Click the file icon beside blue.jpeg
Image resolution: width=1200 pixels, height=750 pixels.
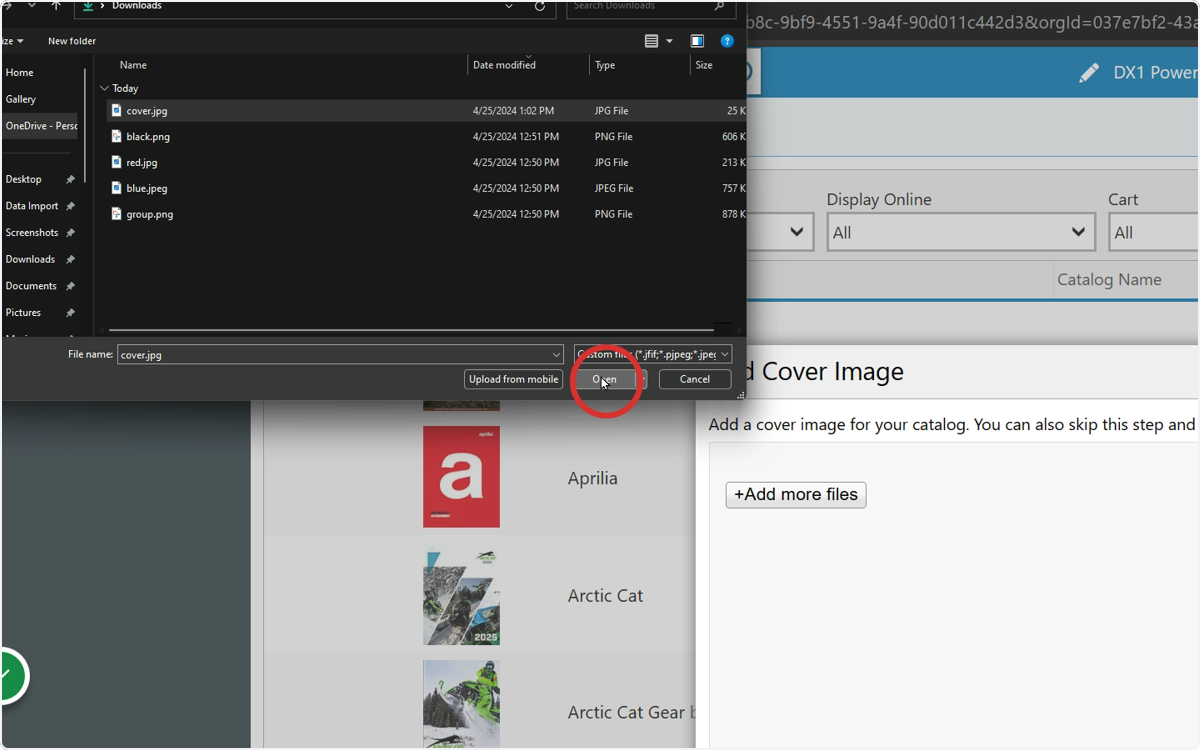(117, 188)
